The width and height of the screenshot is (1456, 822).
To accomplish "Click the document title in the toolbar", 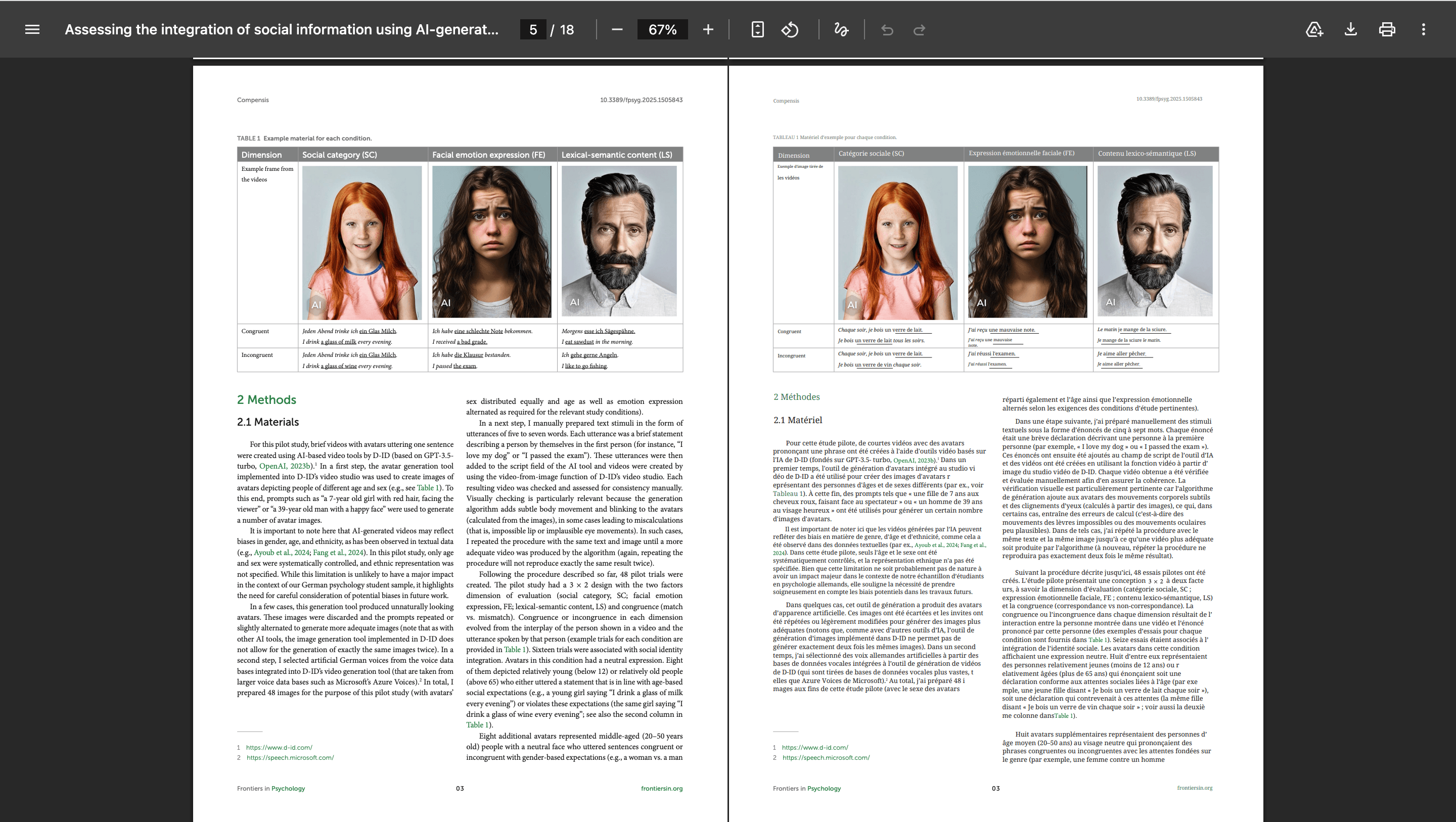I will coord(282,29).
